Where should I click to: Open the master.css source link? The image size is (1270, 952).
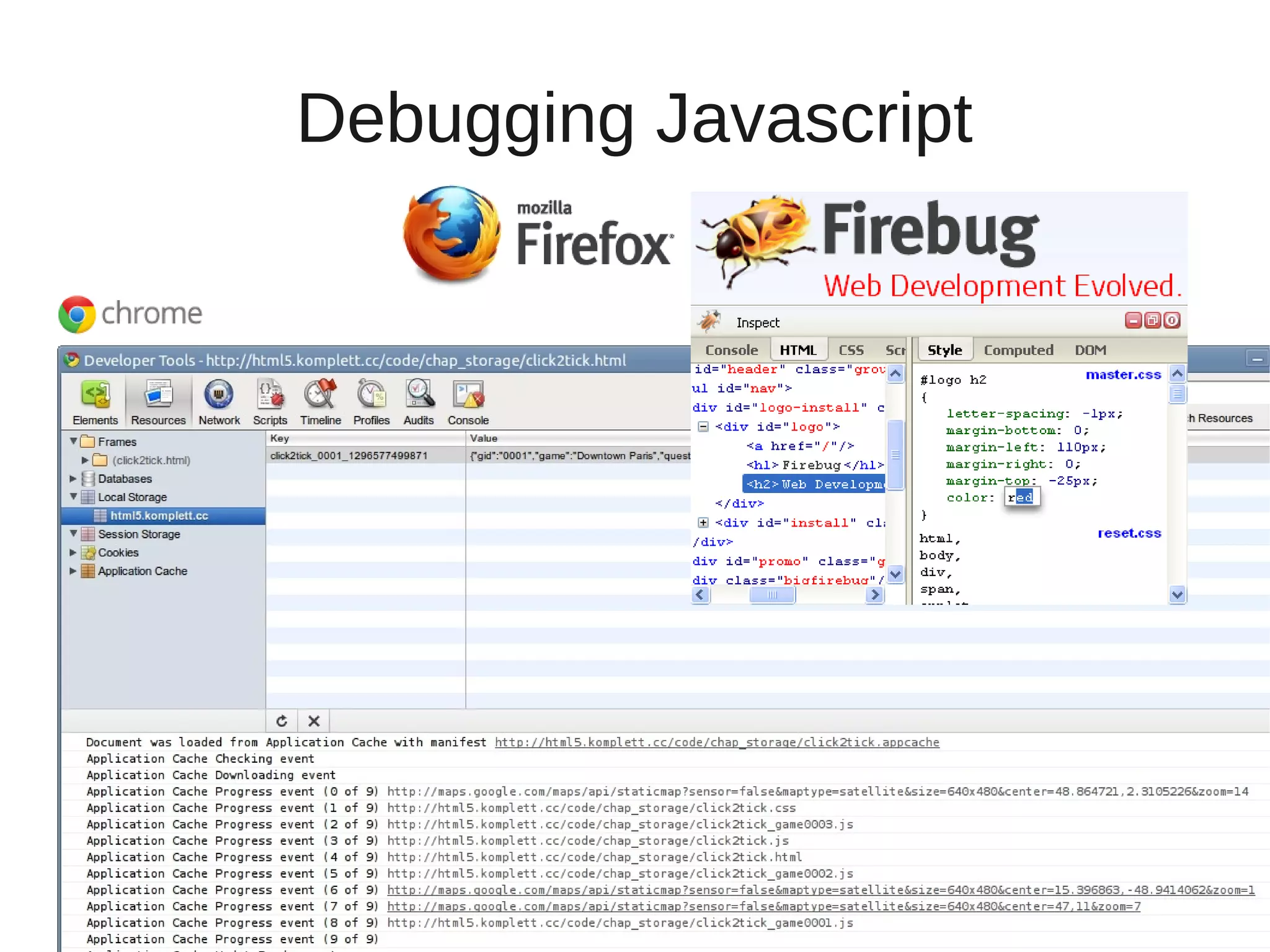pos(1122,375)
